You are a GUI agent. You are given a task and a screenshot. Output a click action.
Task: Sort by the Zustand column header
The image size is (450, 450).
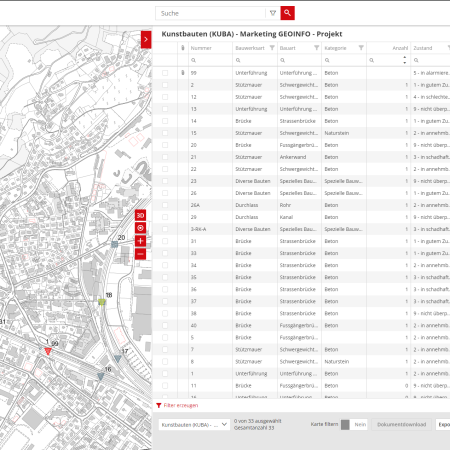pyautogui.click(x=423, y=48)
